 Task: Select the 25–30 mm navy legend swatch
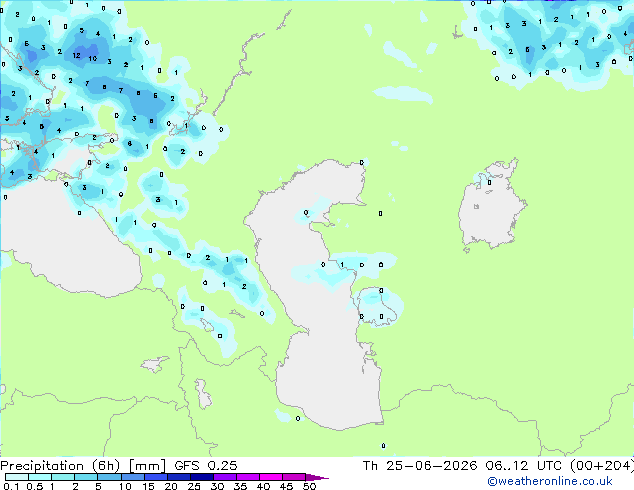click(201, 477)
